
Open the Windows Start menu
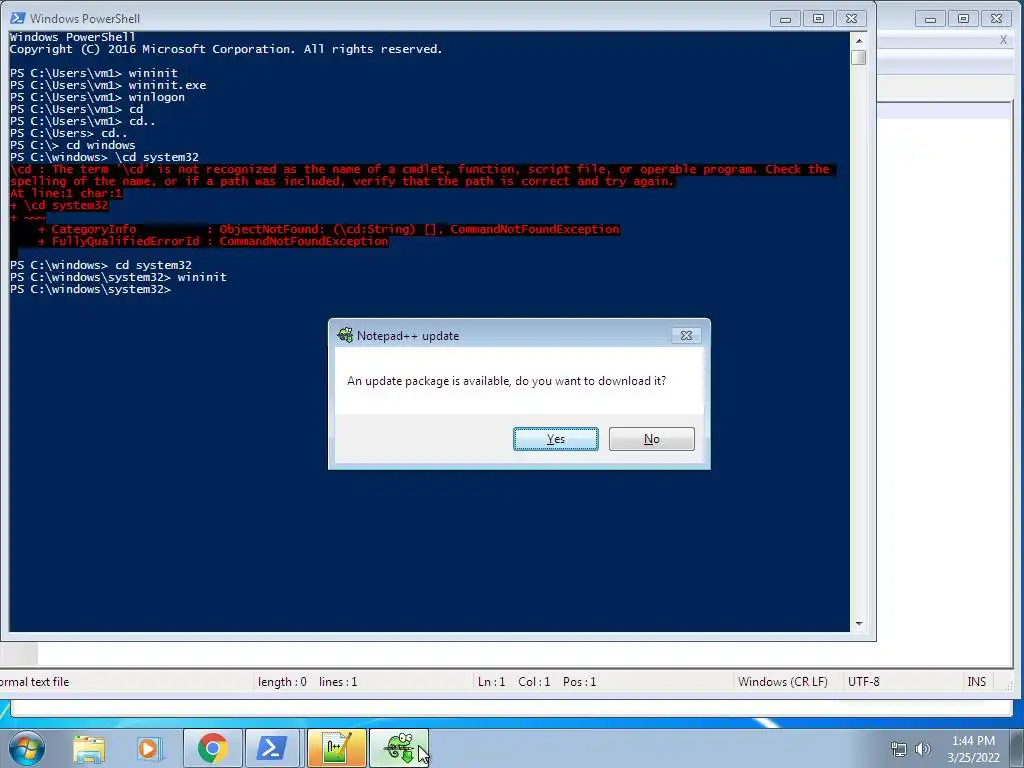(26, 748)
